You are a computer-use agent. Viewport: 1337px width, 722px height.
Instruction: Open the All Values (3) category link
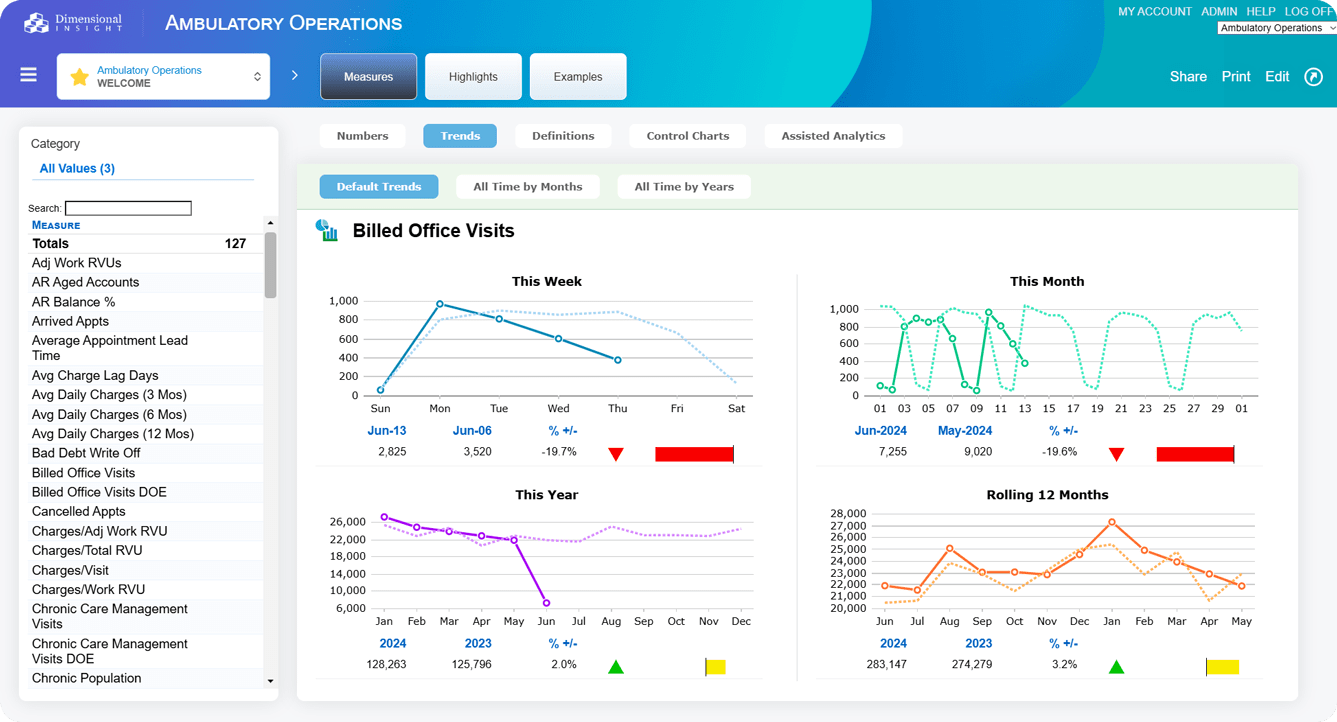pyautogui.click(x=77, y=169)
